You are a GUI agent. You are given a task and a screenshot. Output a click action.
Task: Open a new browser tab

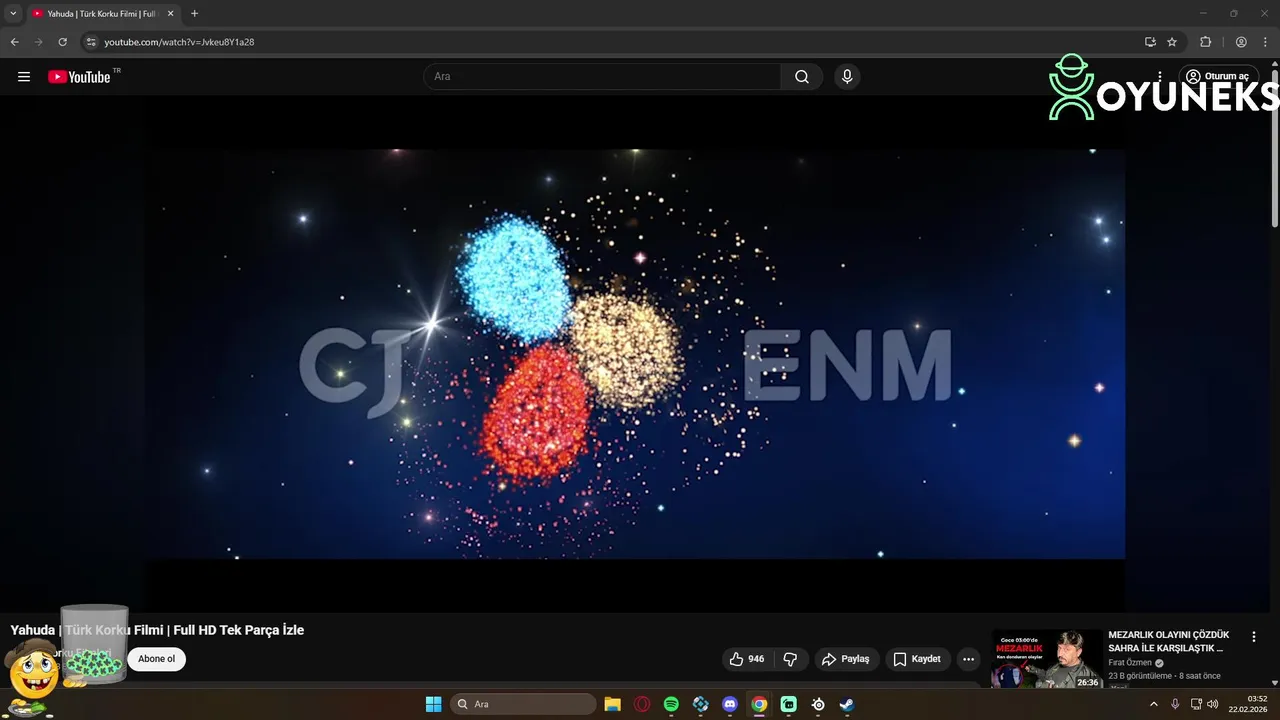tap(194, 14)
